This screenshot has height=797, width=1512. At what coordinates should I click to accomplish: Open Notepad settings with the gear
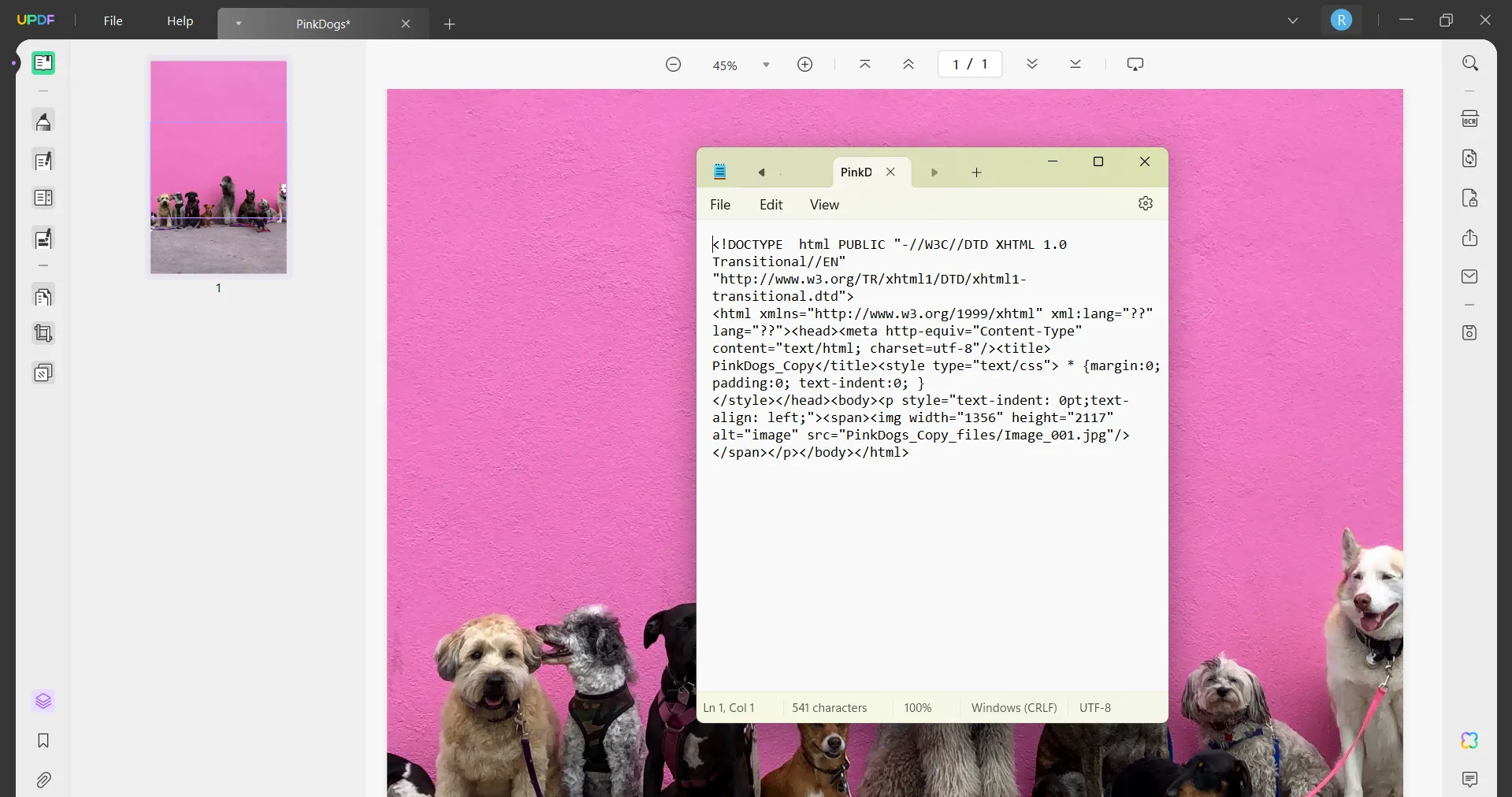[x=1145, y=203]
